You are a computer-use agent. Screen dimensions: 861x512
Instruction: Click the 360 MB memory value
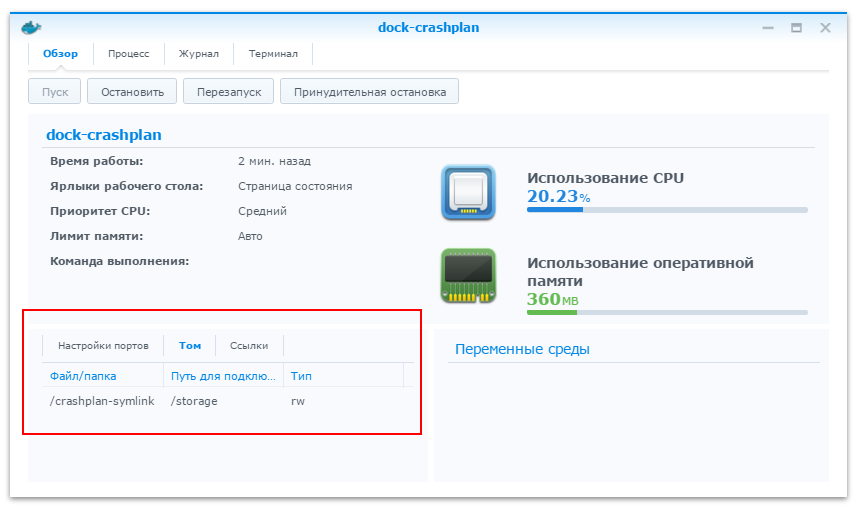pos(552,299)
